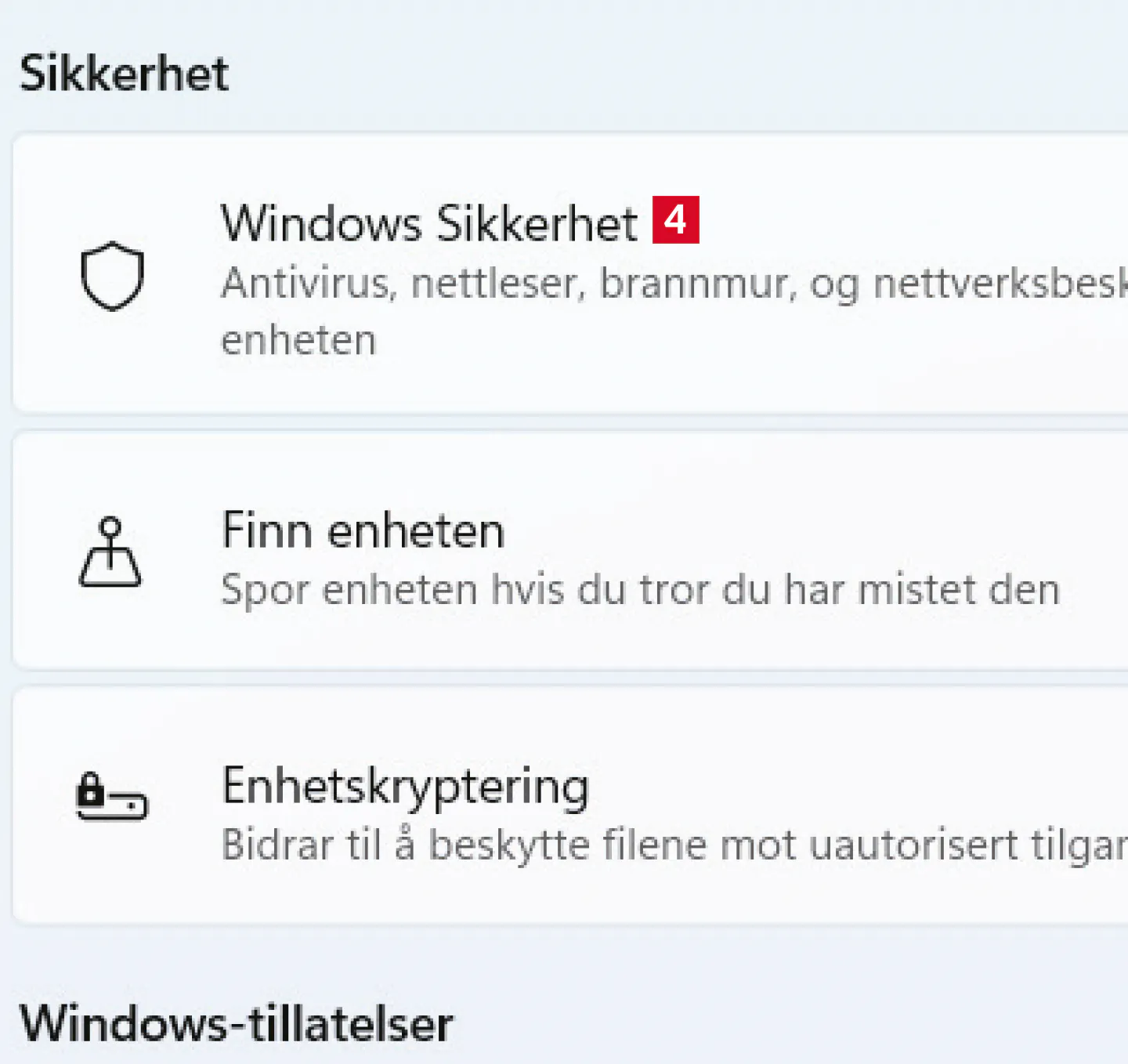Screen dimensions: 1128x1064
Task: Click the Windows-tillatelser section heading
Action: pyautogui.click(x=236, y=1023)
